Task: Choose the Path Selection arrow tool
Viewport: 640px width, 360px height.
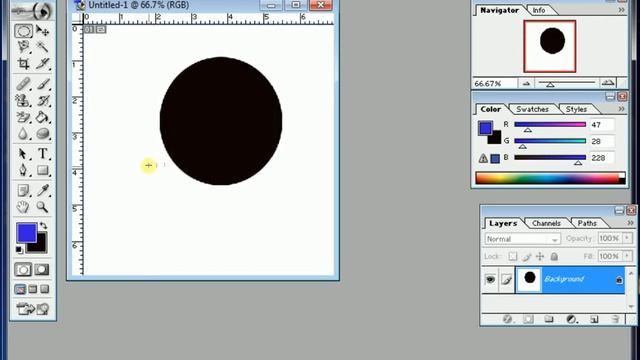Action: click(x=23, y=153)
